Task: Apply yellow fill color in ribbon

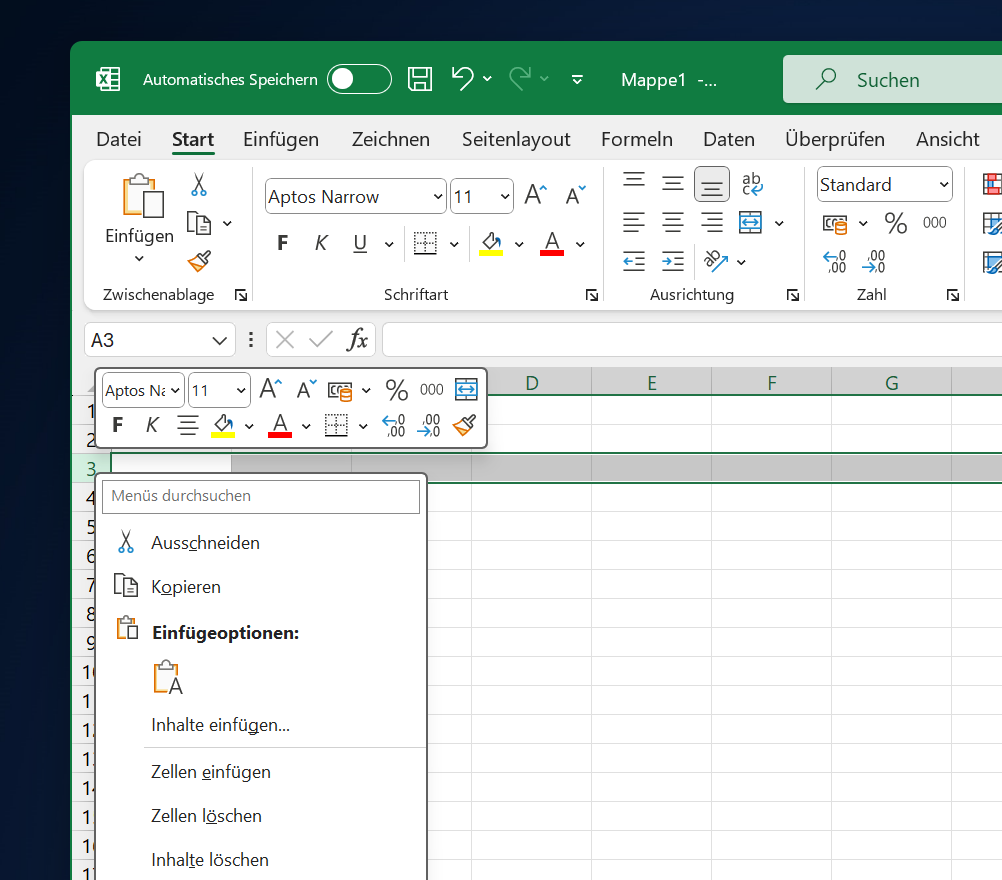Action: [x=491, y=243]
